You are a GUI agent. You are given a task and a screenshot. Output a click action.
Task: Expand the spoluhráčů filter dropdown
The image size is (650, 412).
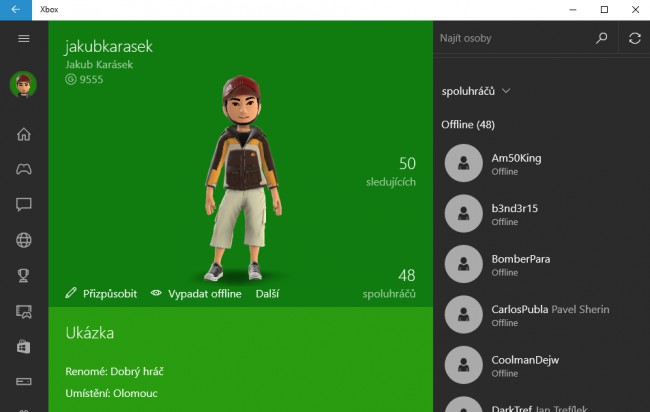click(x=475, y=91)
